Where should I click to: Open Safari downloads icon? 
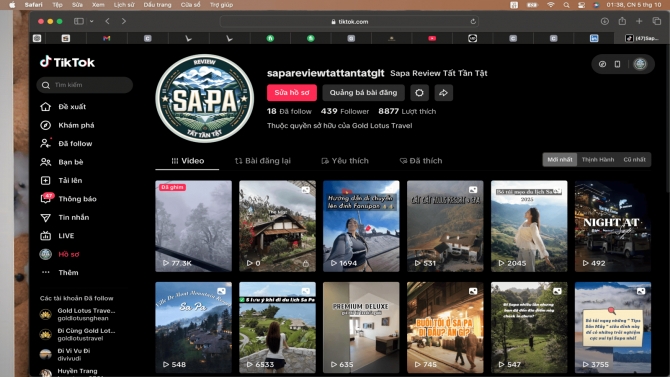pyautogui.click(x=605, y=21)
